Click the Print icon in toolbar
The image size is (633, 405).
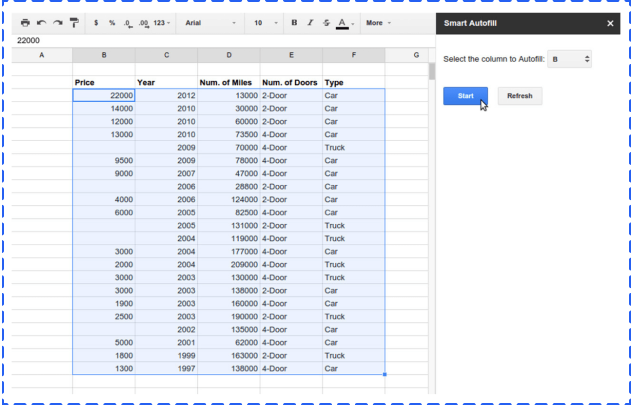point(26,22)
